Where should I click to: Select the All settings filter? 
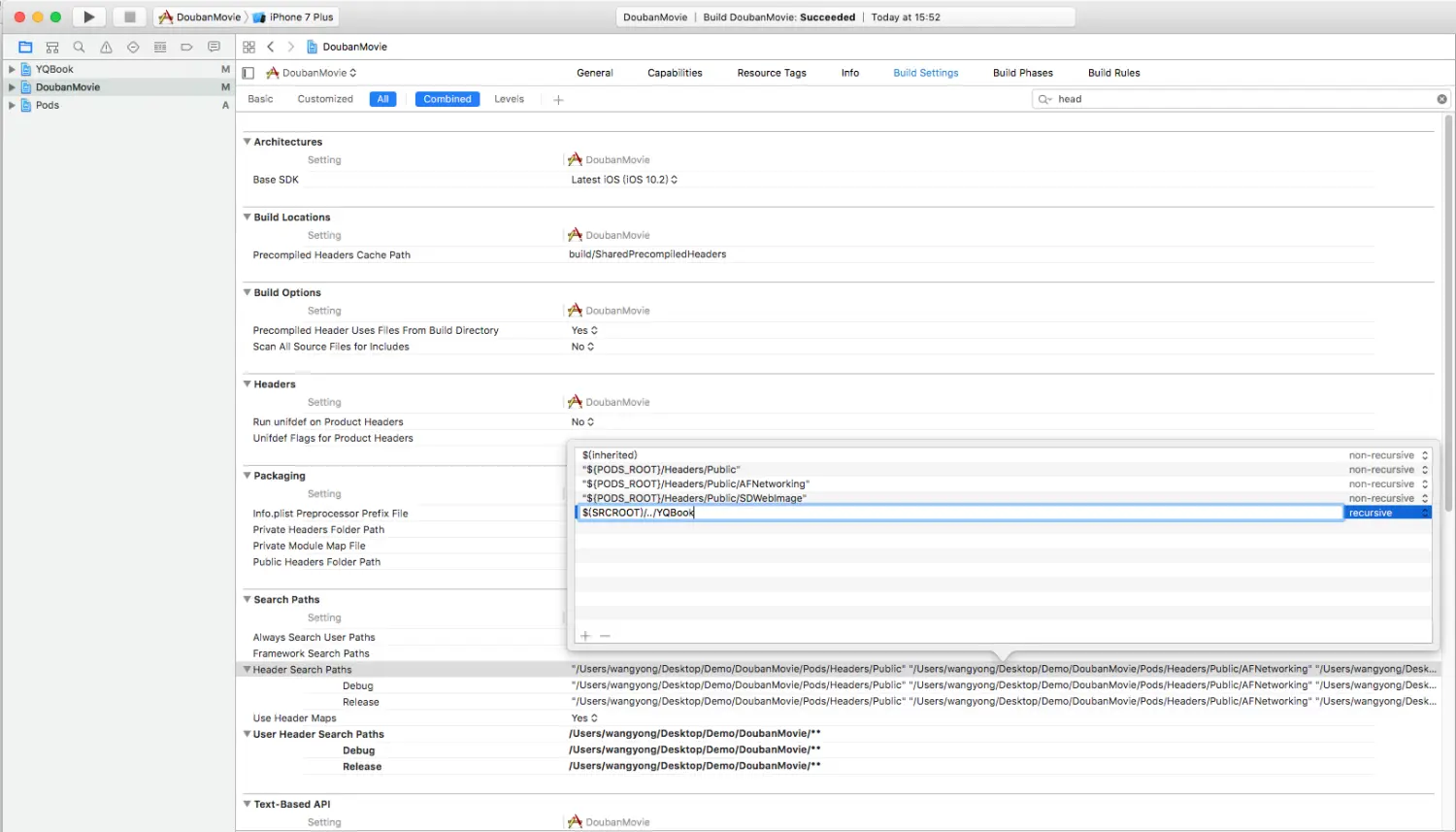(x=383, y=99)
